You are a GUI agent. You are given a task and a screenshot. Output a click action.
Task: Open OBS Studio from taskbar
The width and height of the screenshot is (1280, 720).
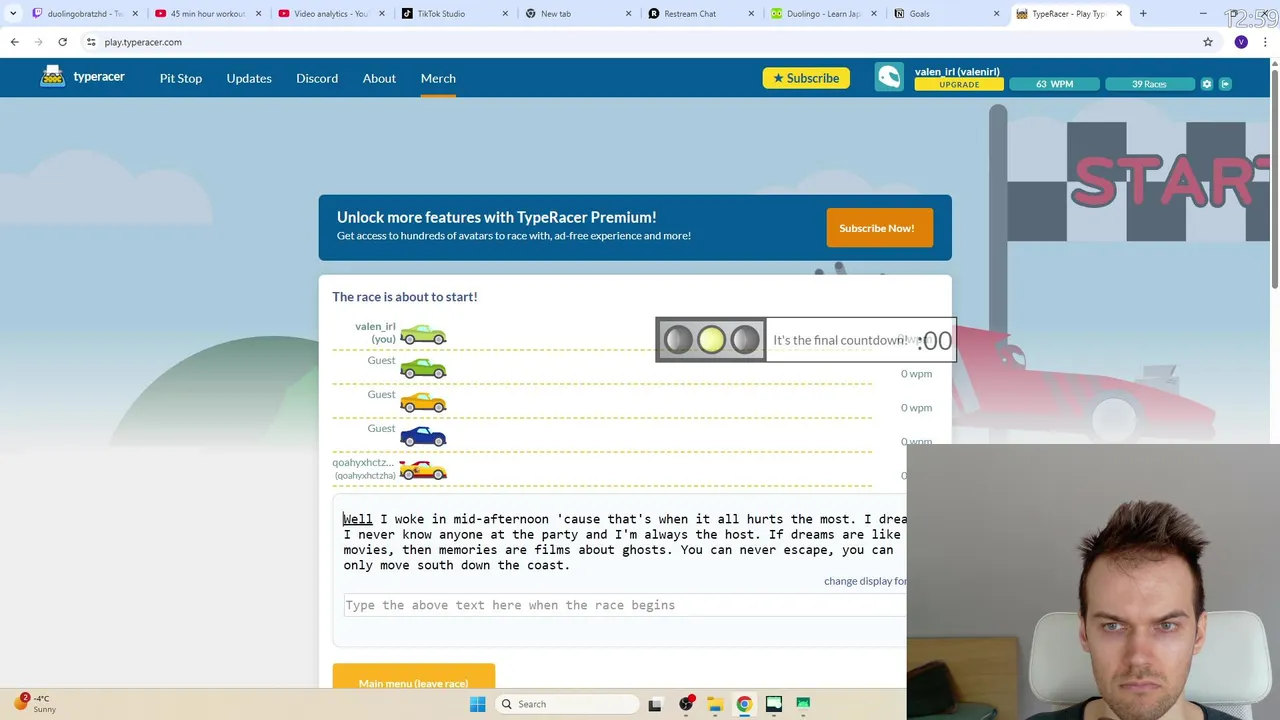point(686,704)
